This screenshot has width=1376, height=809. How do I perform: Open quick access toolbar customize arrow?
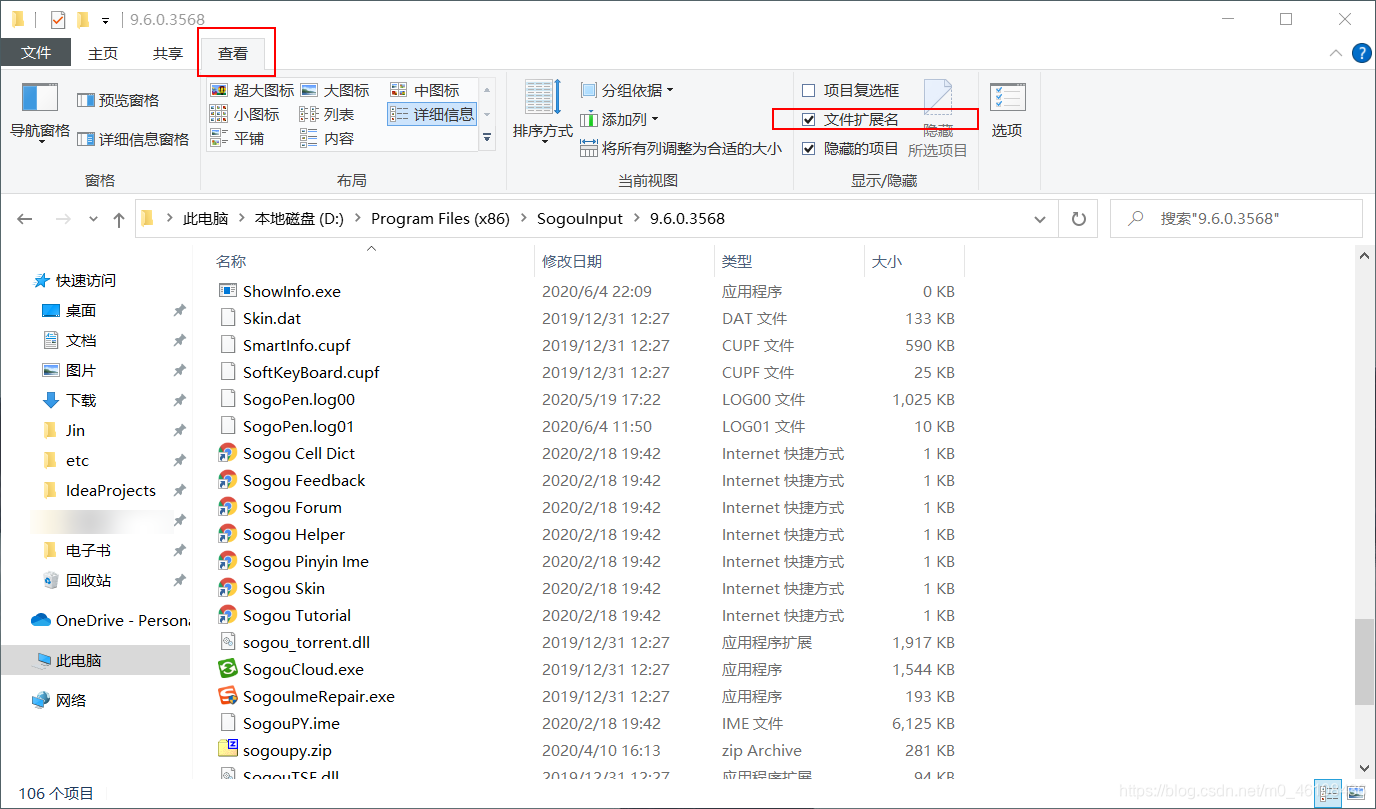(x=105, y=20)
